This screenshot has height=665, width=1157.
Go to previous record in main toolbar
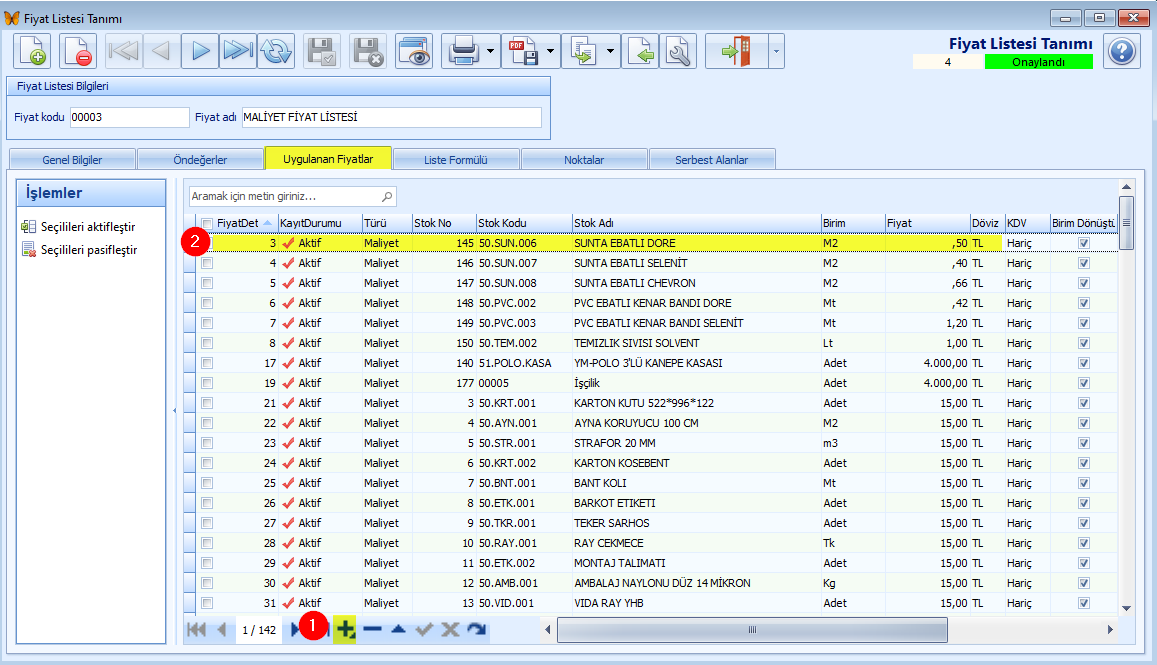161,51
